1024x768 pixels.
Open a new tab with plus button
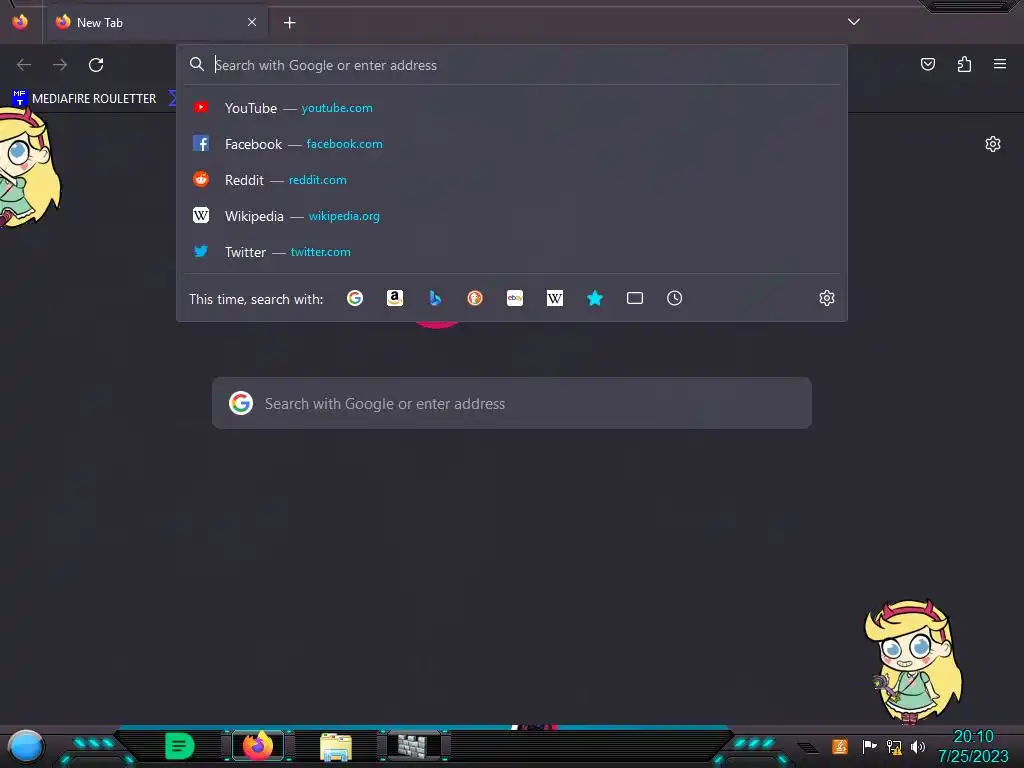[289, 23]
